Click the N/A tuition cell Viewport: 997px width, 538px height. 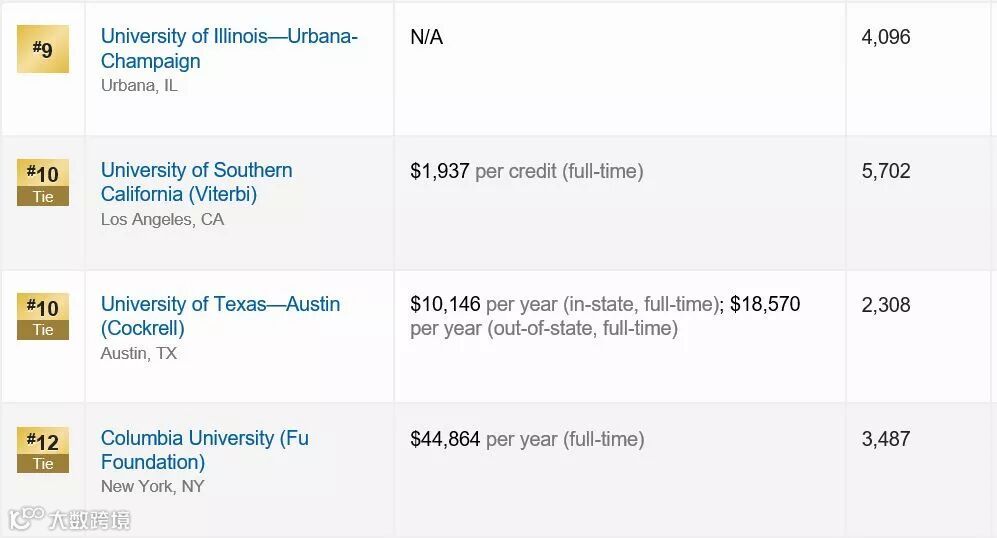(426, 37)
